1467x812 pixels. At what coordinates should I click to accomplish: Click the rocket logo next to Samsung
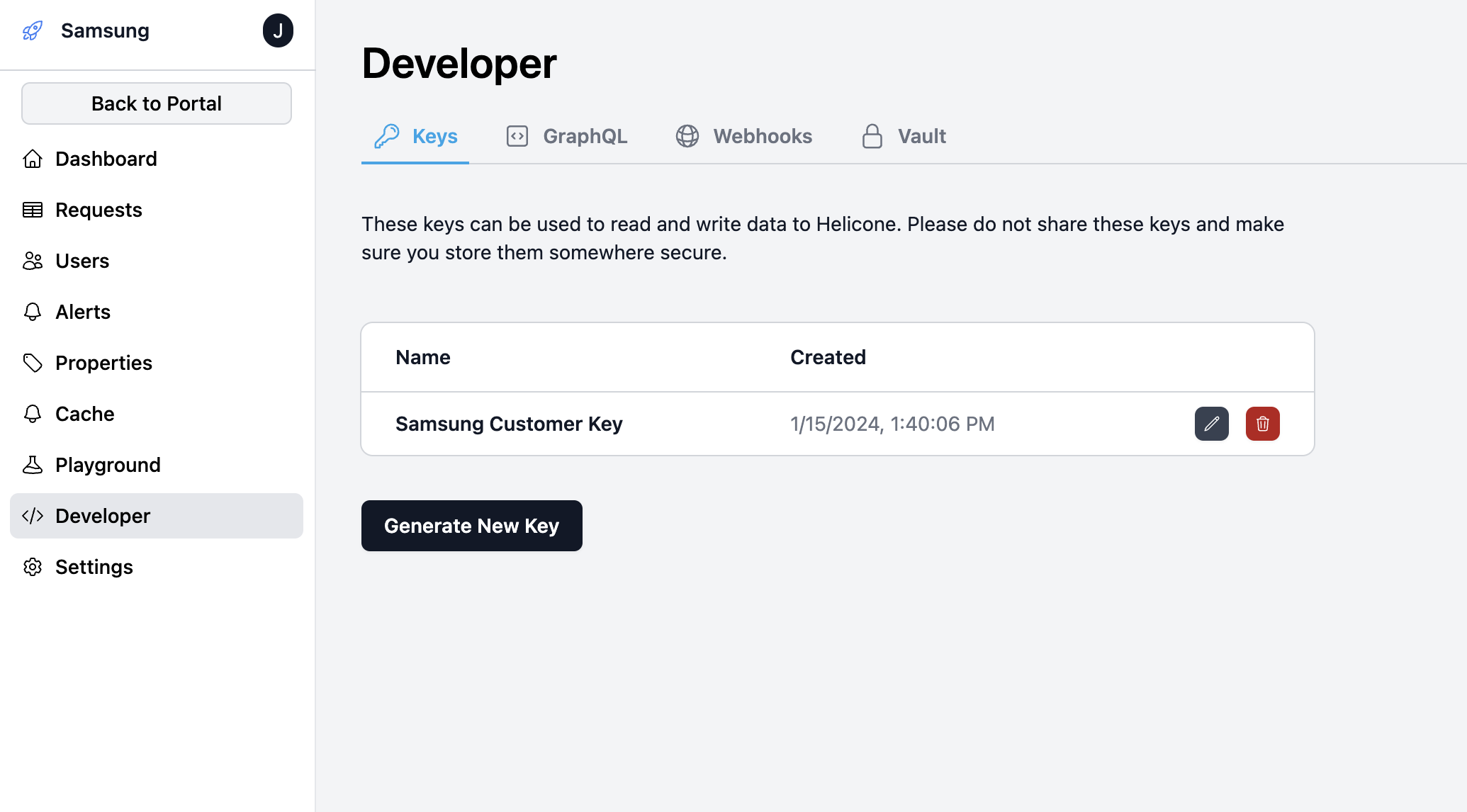point(33,30)
